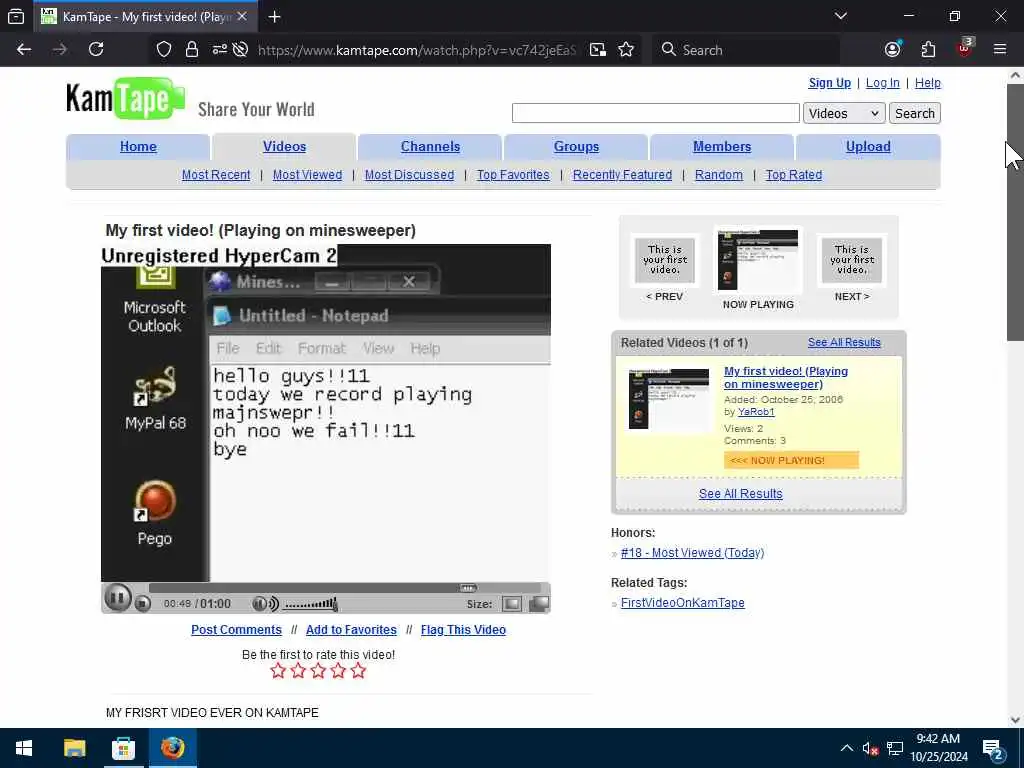The image size is (1024, 768).
Task: Mute the video player's speaker icon
Action: click(x=265, y=604)
